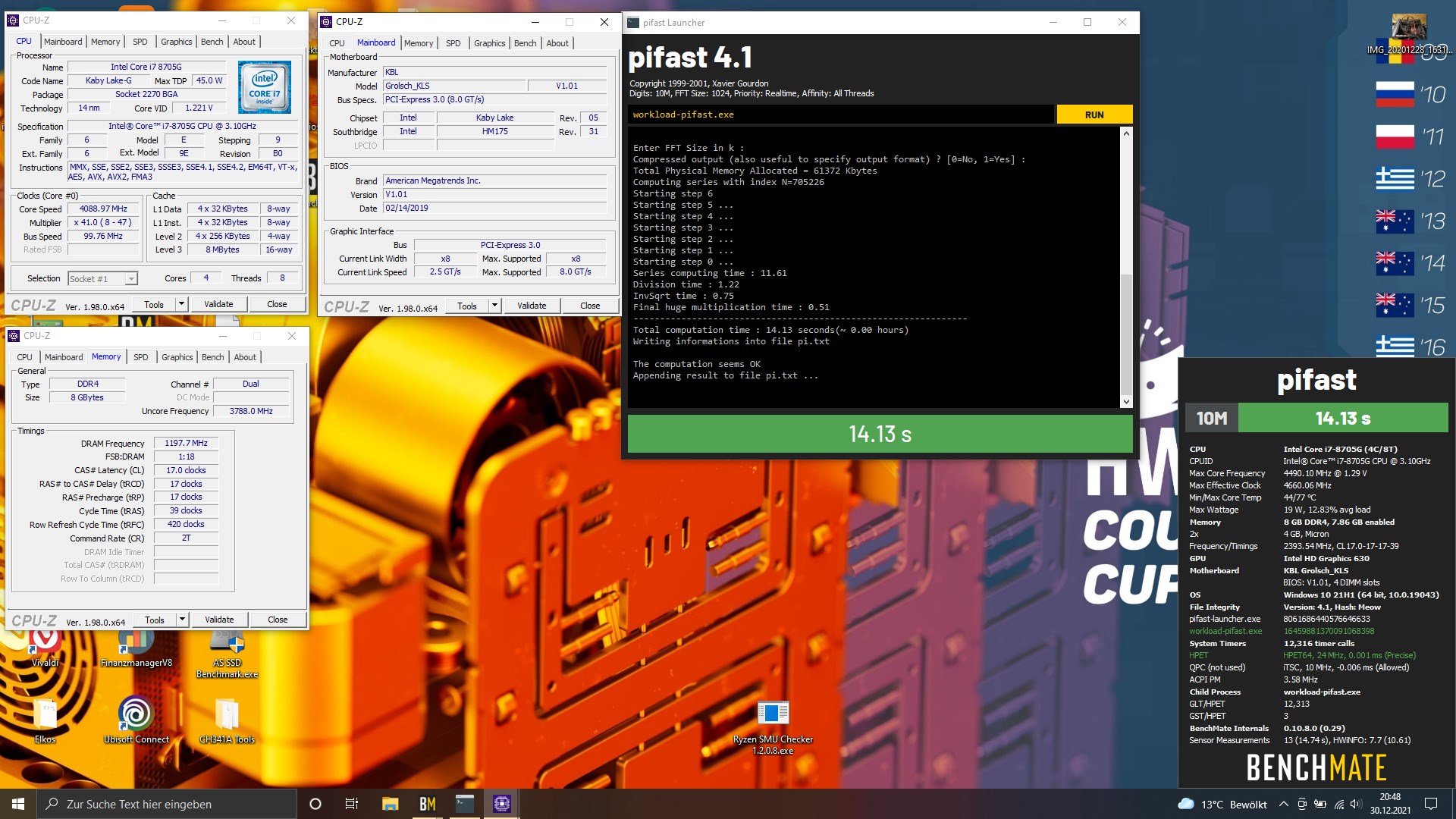Click Validate in CPU-Z Mainboard window
The width and height of the screenshot is (1456, 819).
[x=532, y=306]
